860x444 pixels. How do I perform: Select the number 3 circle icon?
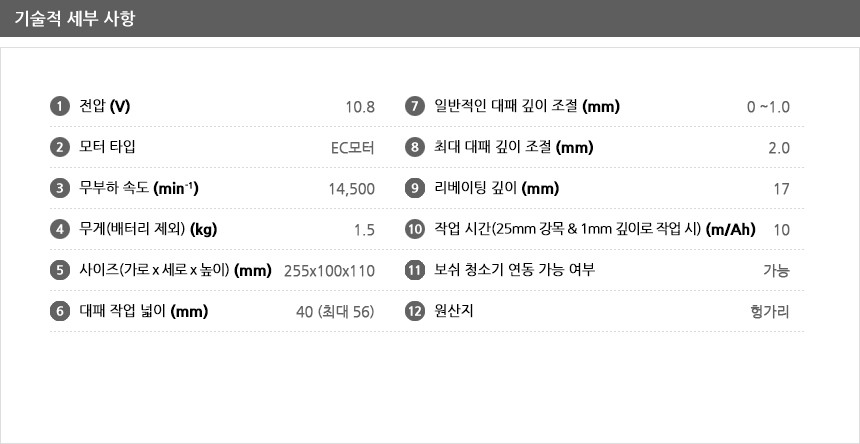(59, 188)
